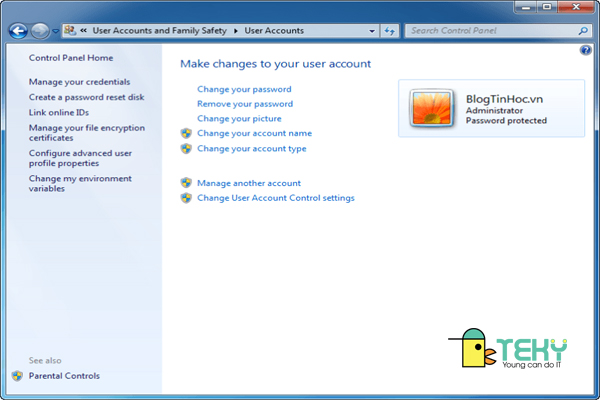Click the shield icon beside Change your account name

tap(186, 133)
